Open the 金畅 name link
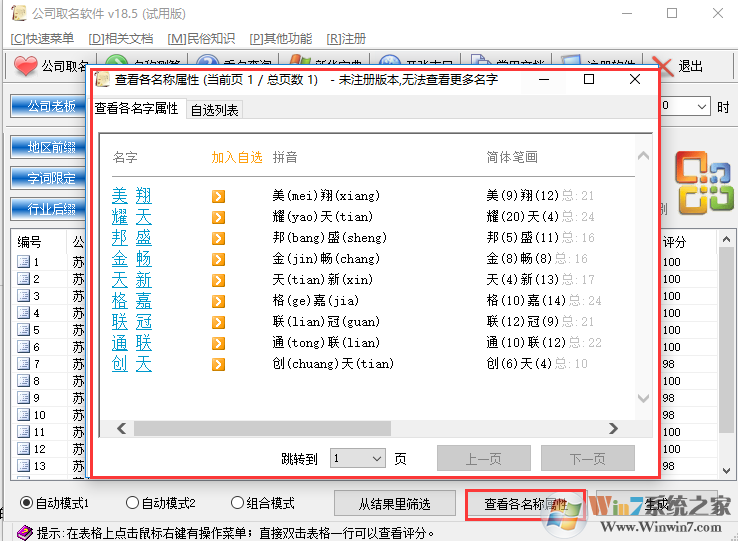 pyautogui.click(x=132, y=258)
